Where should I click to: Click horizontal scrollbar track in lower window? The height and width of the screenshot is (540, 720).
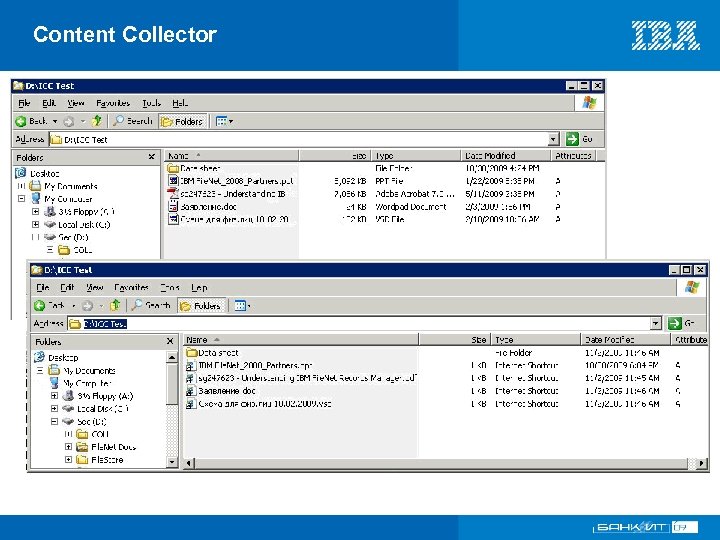tap(692, 463)
